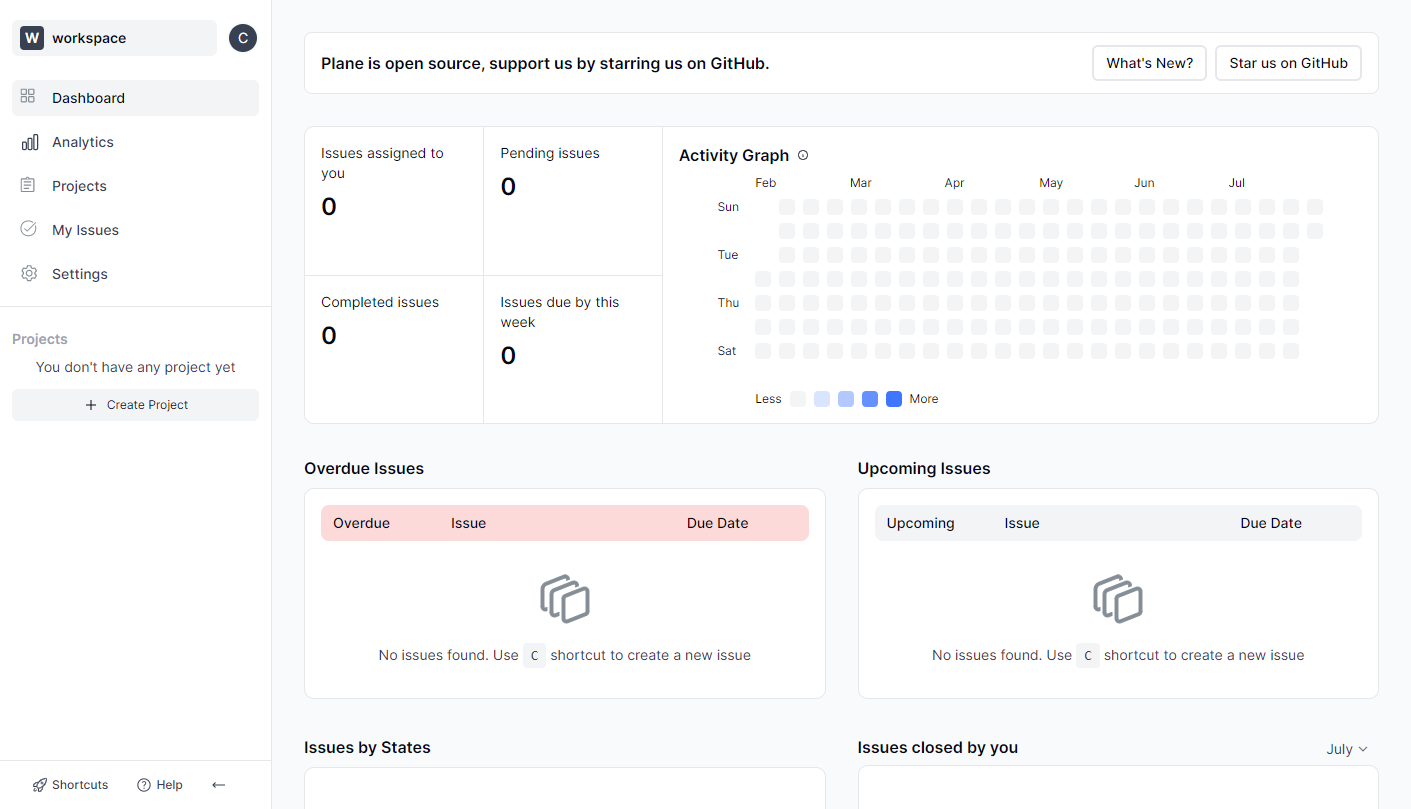Click Star us on GitHub button
Image resolution: width=1411 pixels, height=809 pixels.
pyautogui.click(x=1288, y=63)
